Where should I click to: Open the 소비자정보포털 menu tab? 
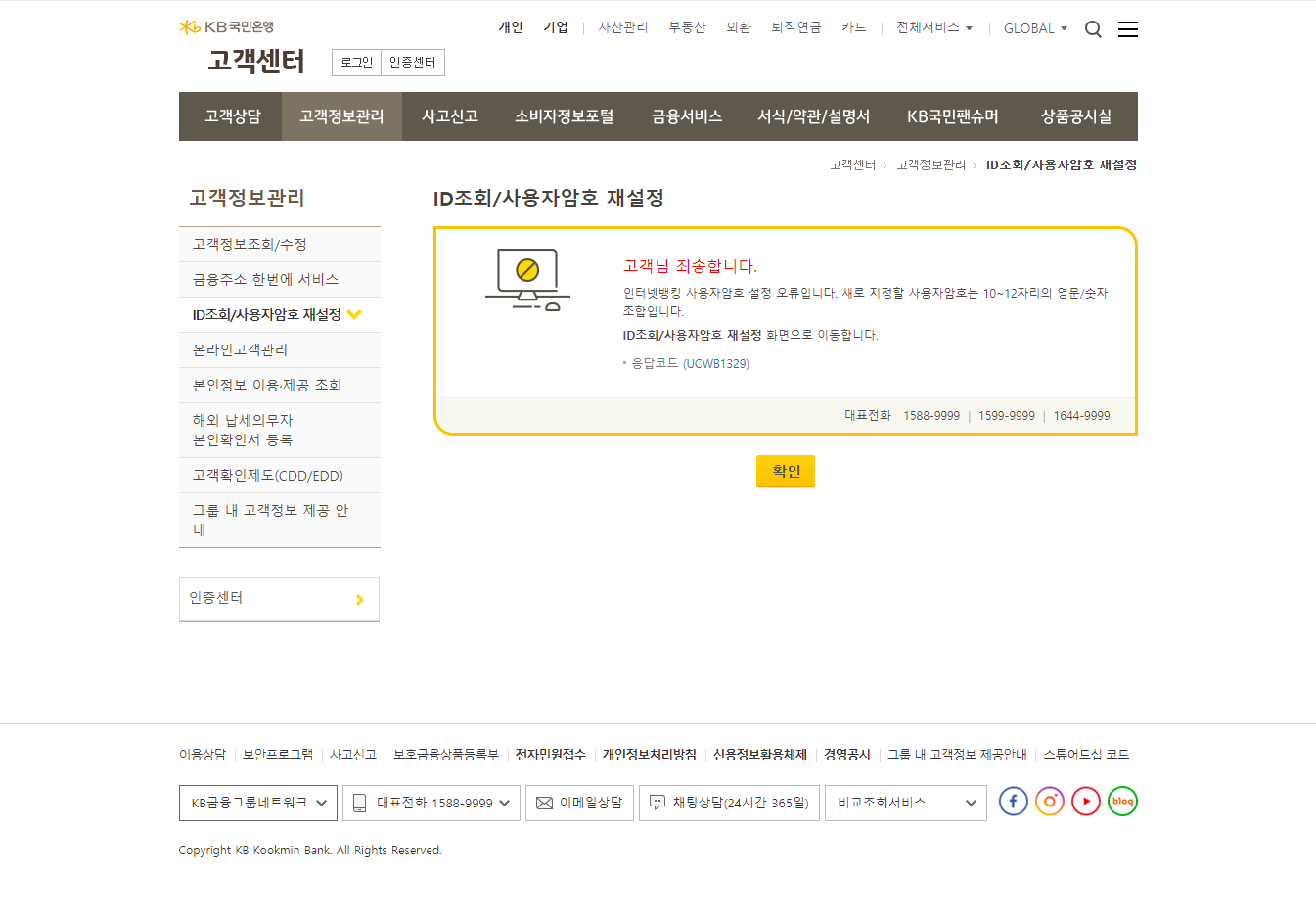[565, 116]
